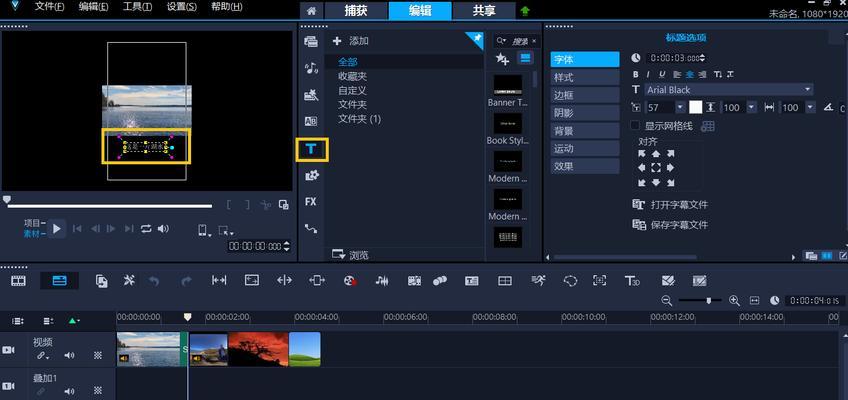This screenshot has height=400, width=848.
Task: Click the upload arrow icon beside 共享
Action: pos(525,11)
